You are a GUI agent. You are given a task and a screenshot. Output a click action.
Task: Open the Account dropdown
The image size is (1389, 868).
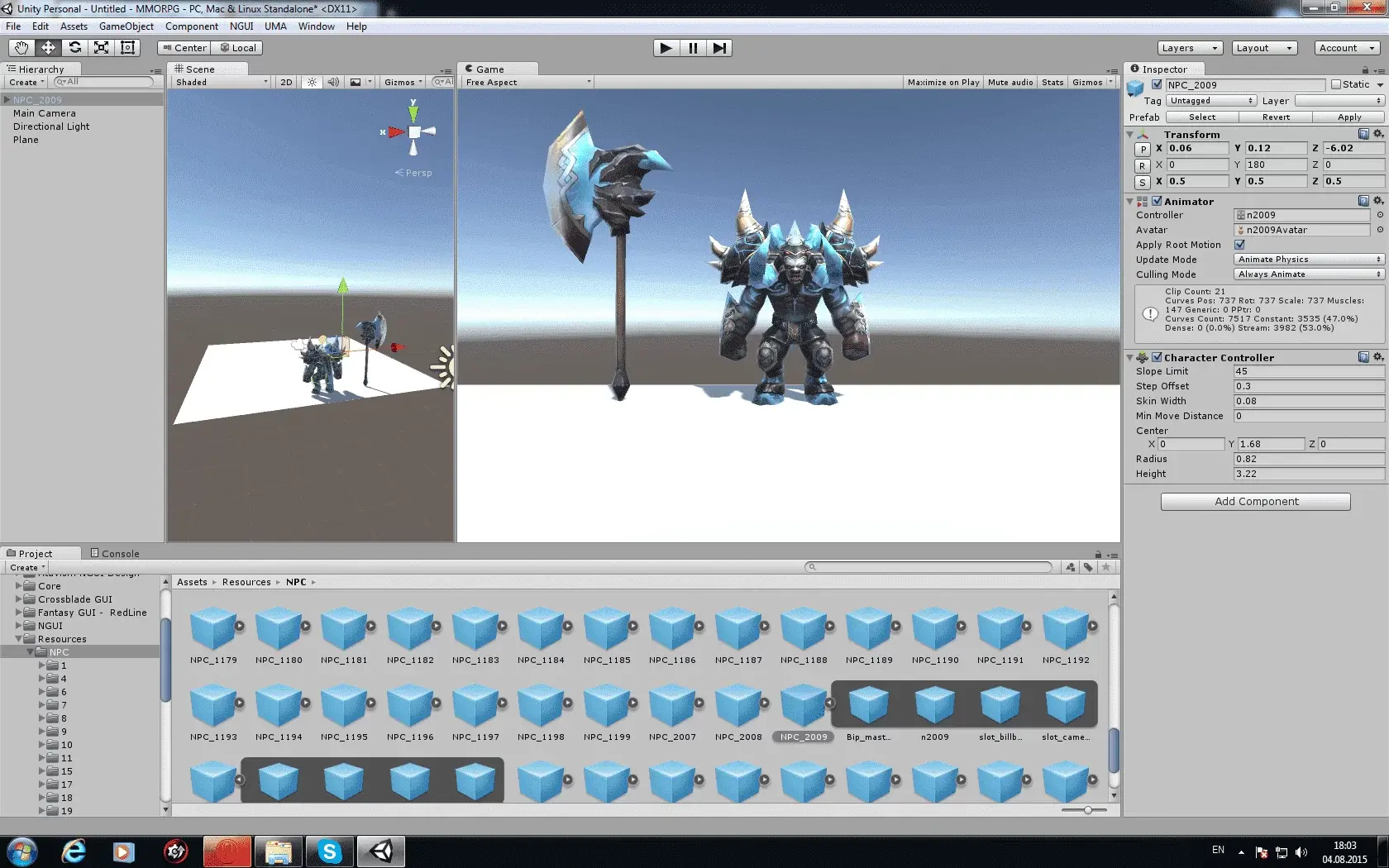coord(1348,48)
